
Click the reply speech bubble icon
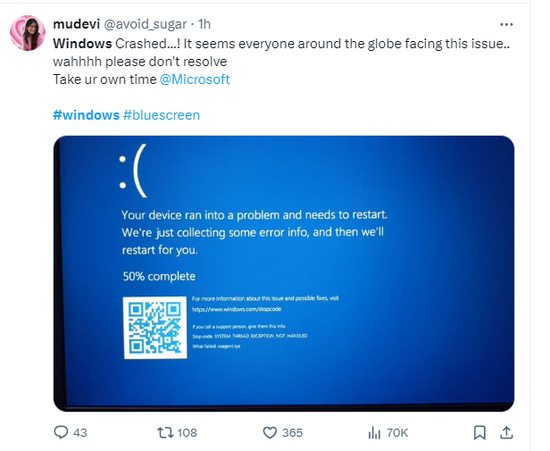(61, 432)
